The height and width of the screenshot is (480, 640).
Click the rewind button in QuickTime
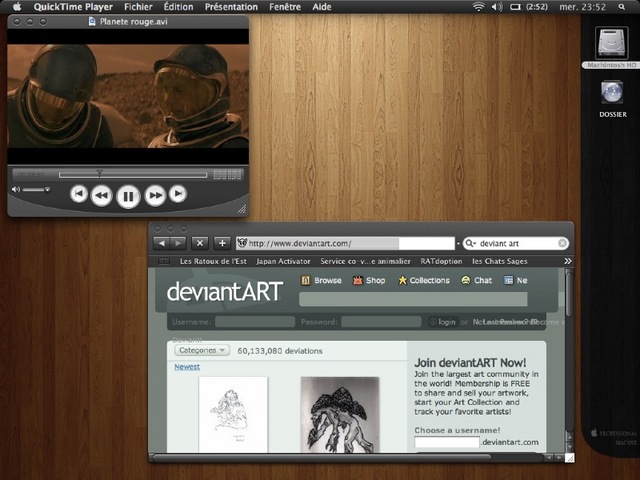[101, 196]
